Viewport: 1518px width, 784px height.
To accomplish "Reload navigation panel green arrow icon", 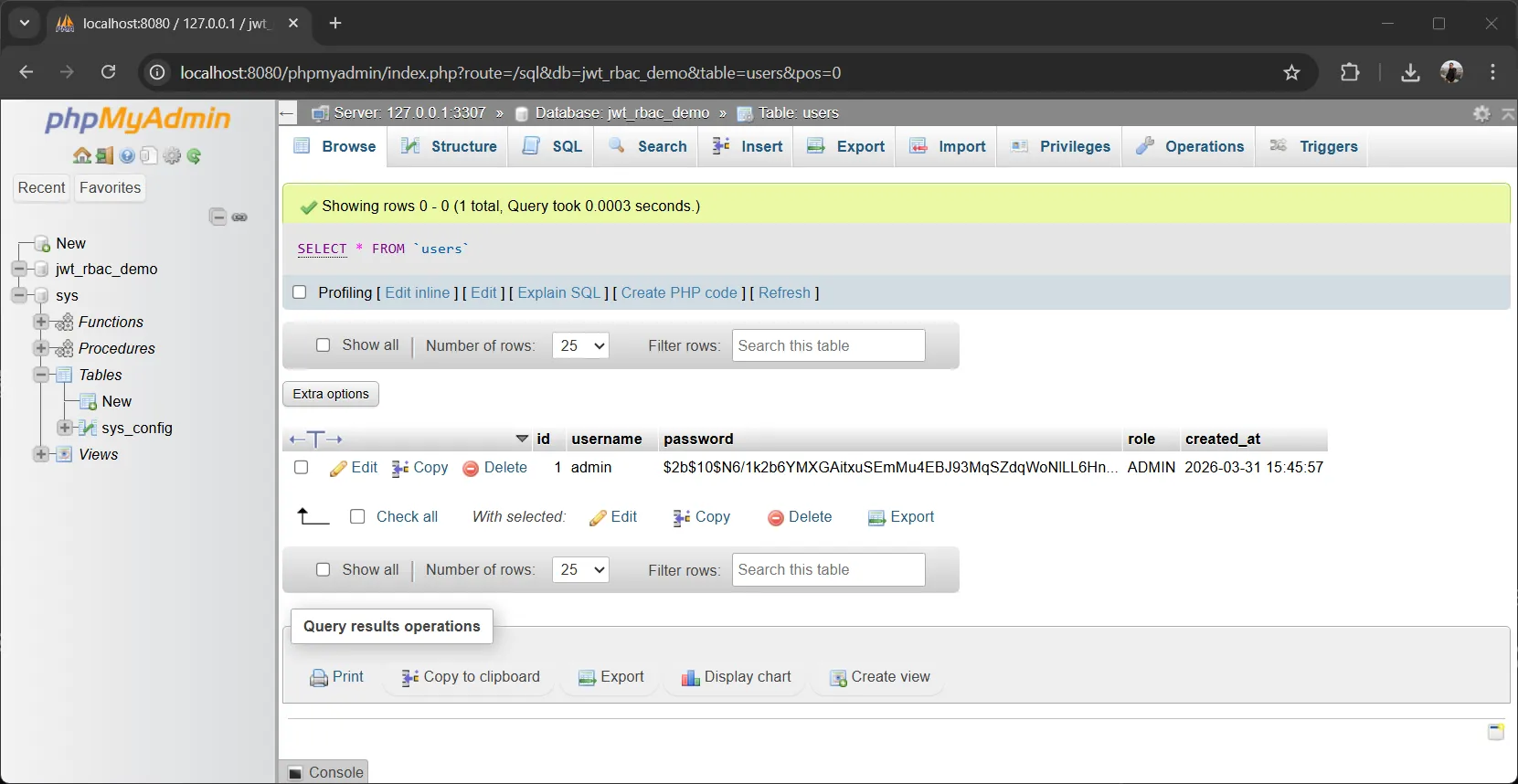I will 194,156.
